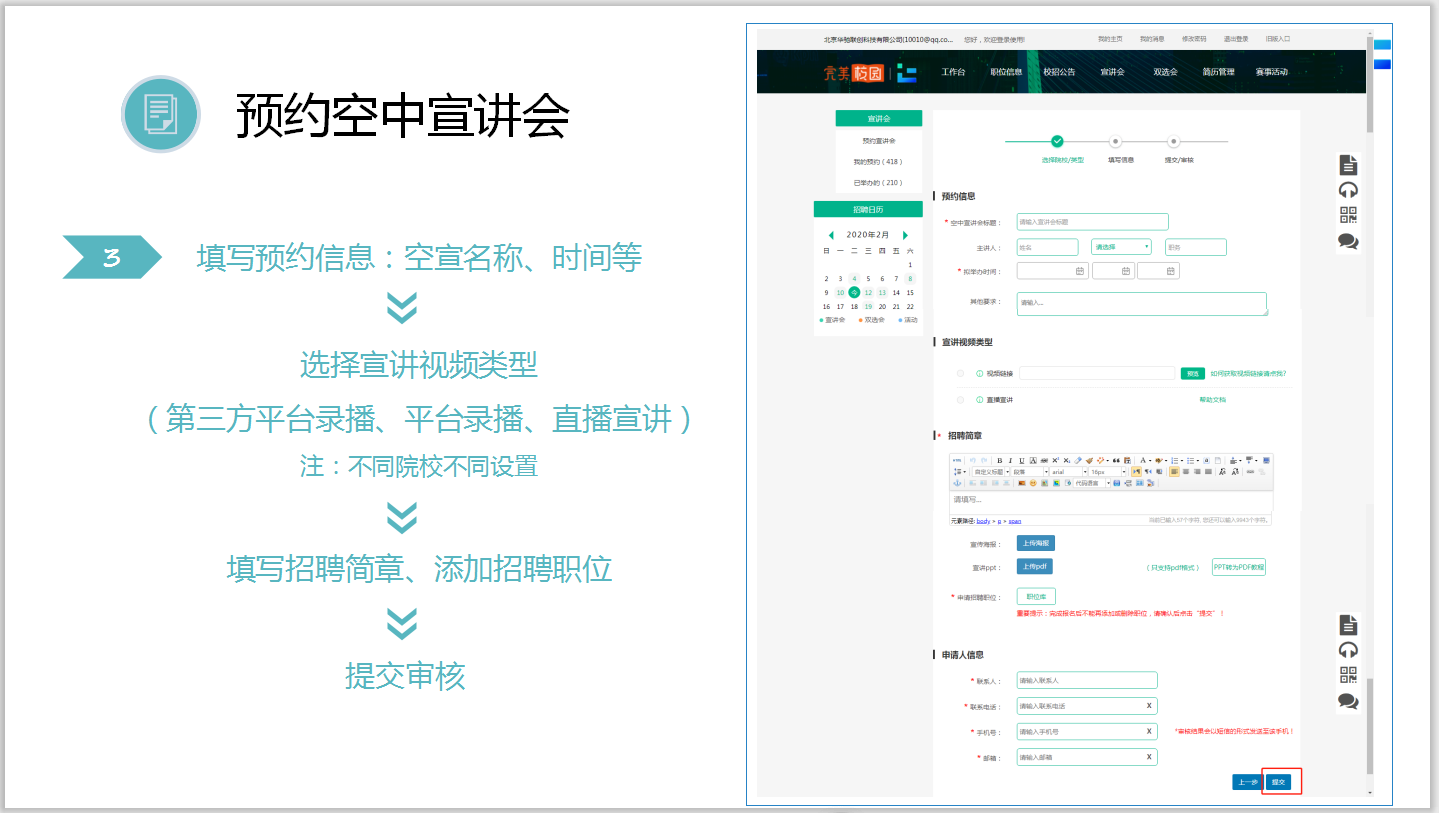Click the lower chat bubbles icon
The image size is (1439, 813).
[x=1348, y=701]
